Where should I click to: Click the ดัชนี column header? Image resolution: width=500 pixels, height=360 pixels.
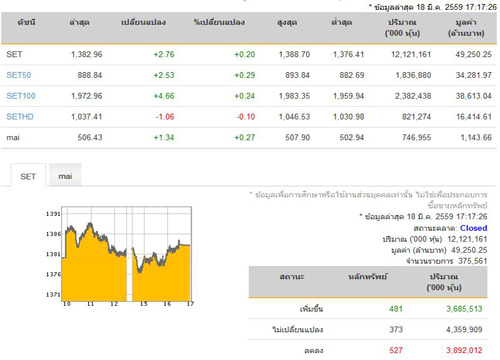(x=26, y=22)
